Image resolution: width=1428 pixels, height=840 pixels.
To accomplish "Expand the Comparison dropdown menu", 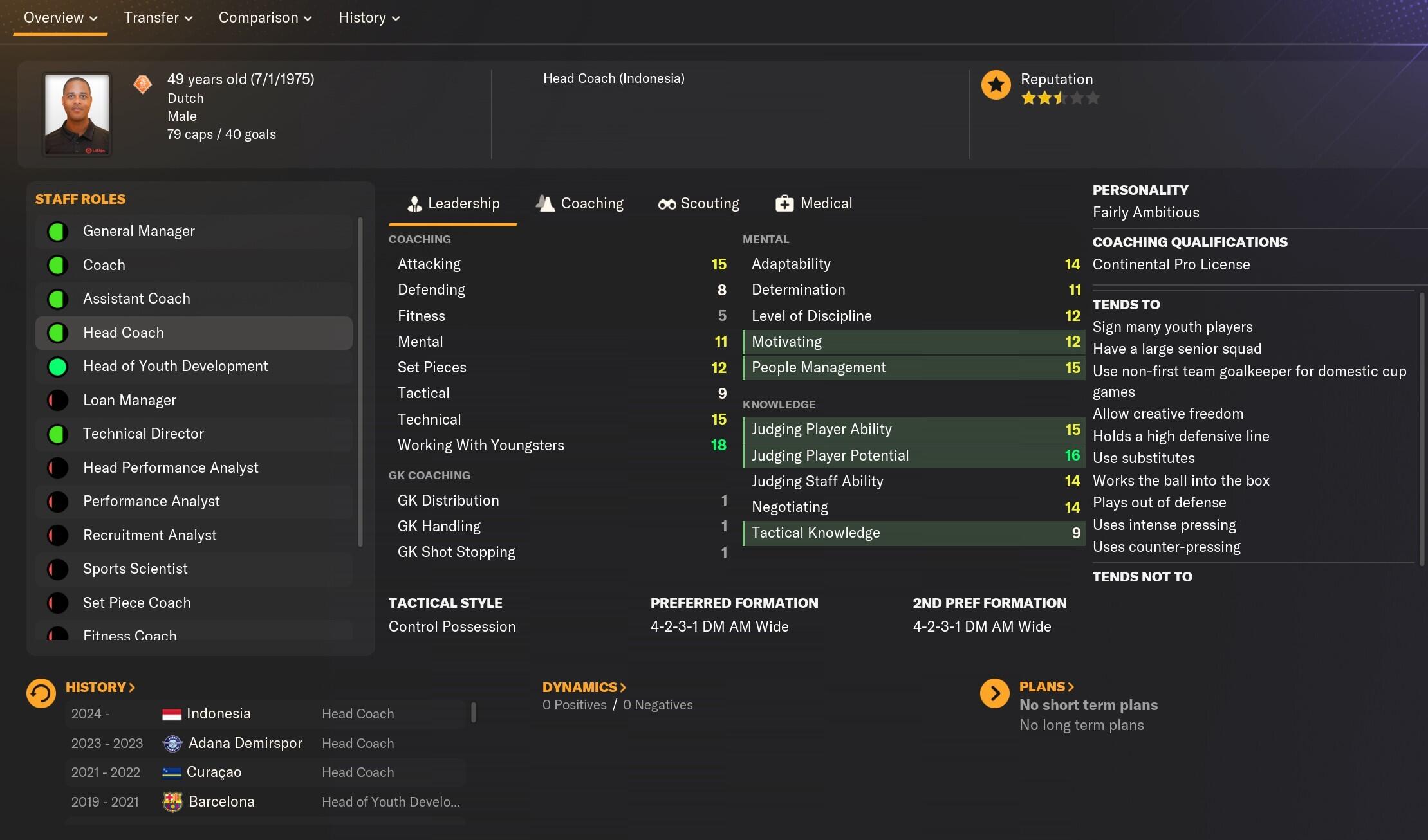I will pos(264,18).
